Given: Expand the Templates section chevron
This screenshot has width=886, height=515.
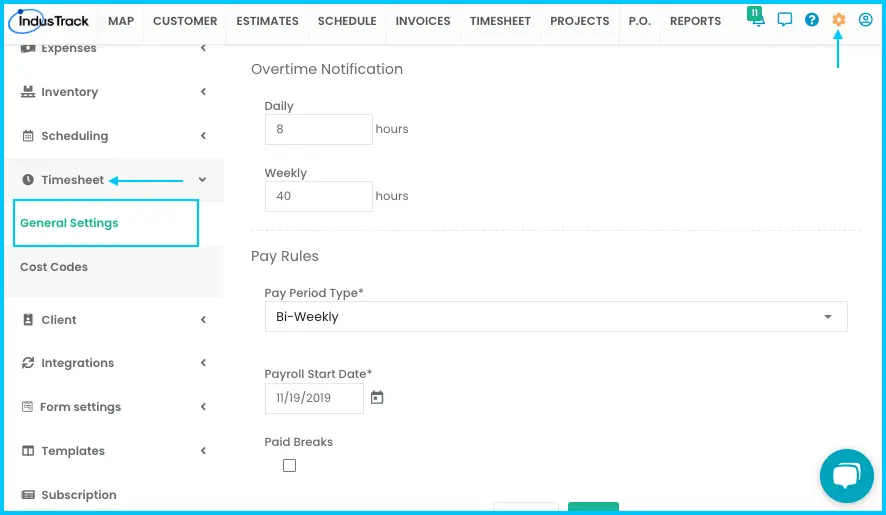Looking at the screenshot, I should (x=203, y=451).
